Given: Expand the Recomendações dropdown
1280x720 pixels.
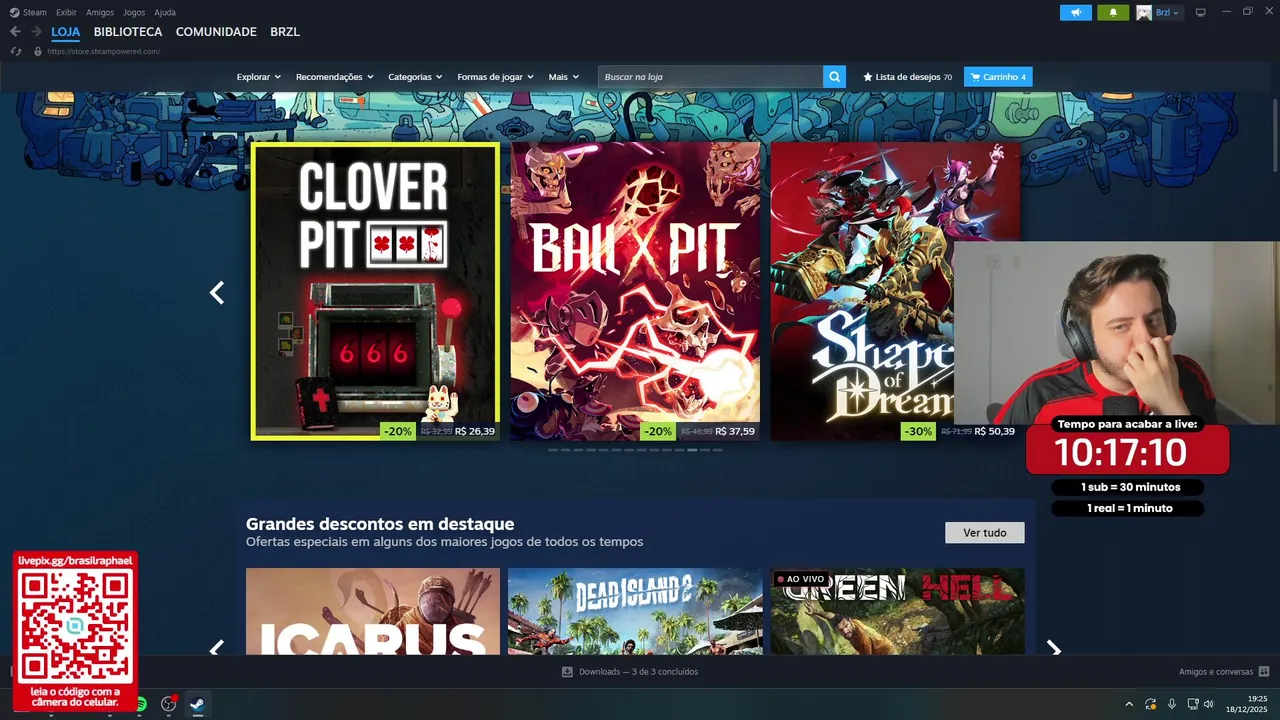Looking at the screenshot, I should pos(334,77).
